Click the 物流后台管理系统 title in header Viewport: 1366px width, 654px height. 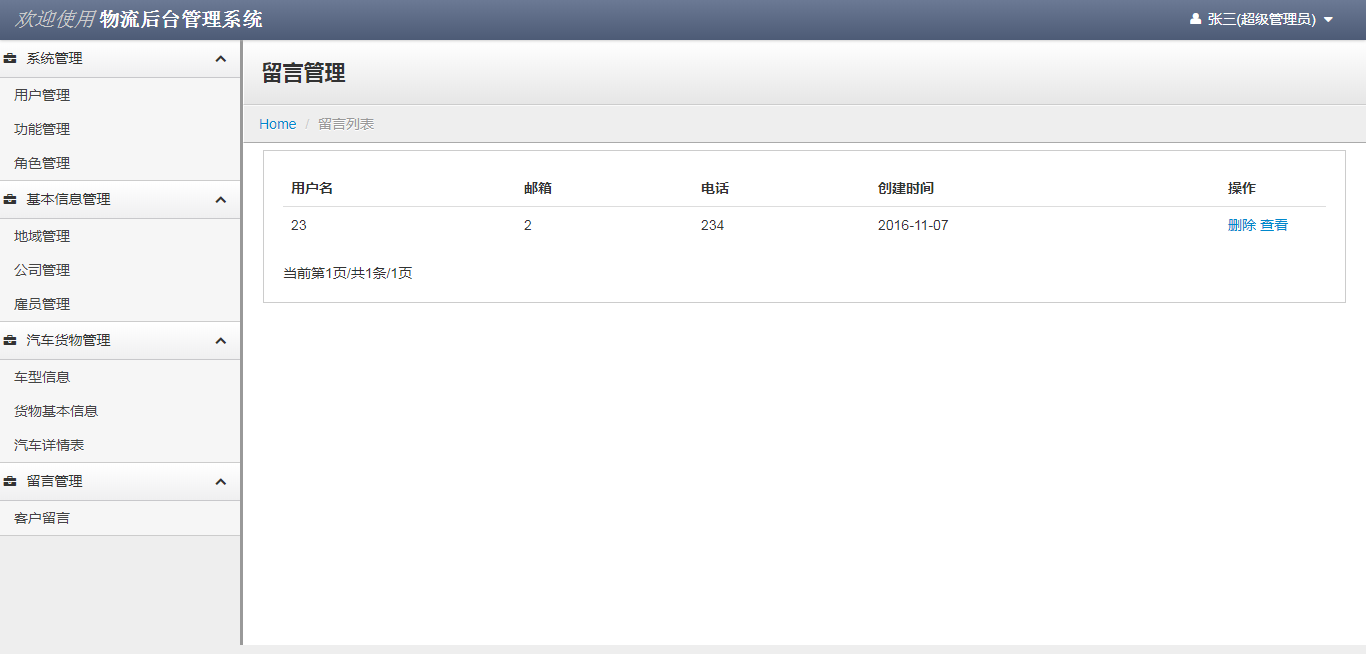click(x=181, y=19)
